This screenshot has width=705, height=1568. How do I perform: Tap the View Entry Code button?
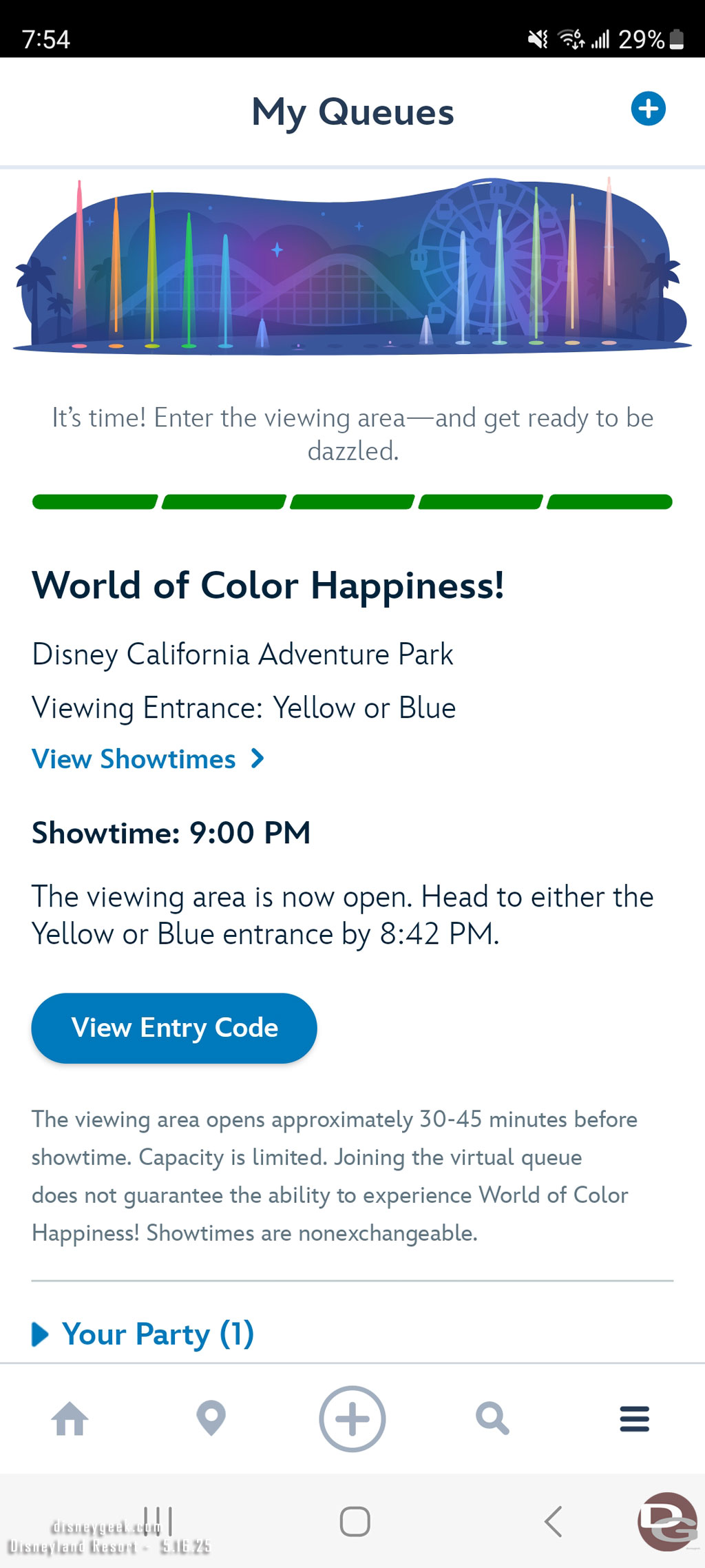tap(174, 1028)
